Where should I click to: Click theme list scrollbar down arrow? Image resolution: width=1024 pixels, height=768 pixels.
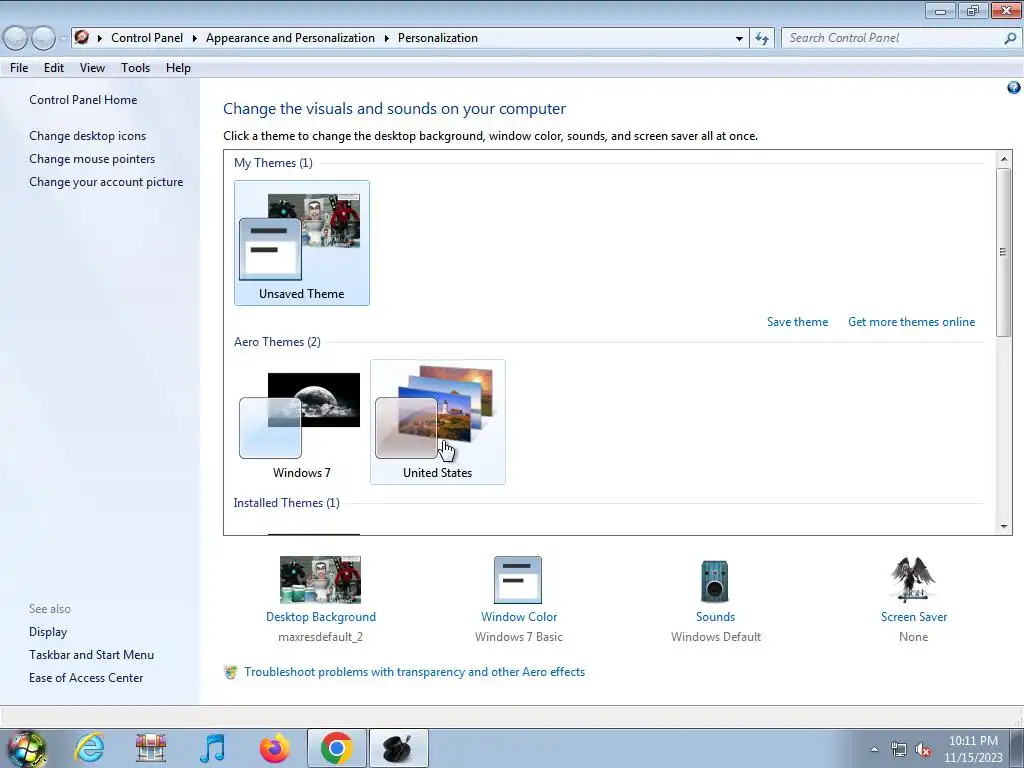(1004, 526)
